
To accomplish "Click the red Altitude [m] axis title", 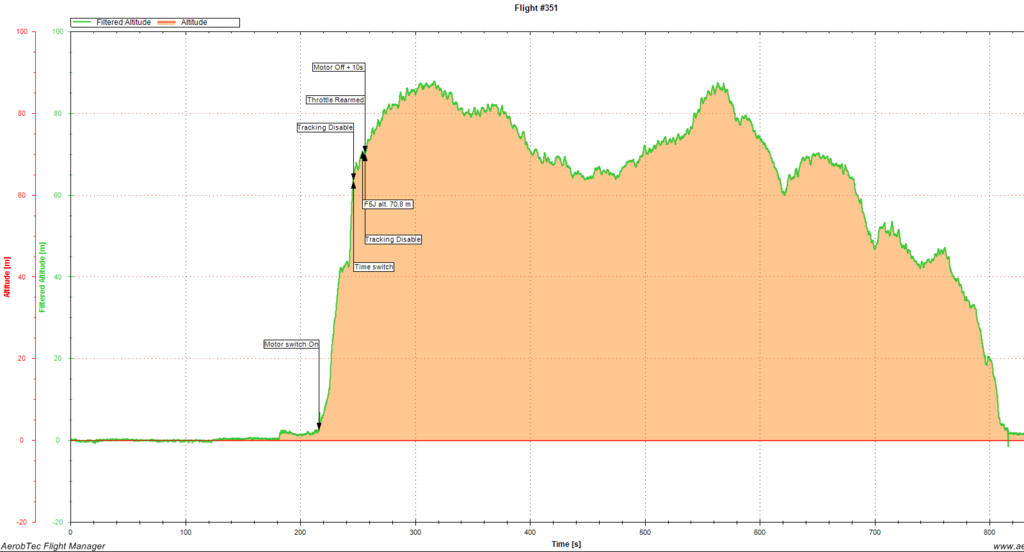I will point(7,276).
